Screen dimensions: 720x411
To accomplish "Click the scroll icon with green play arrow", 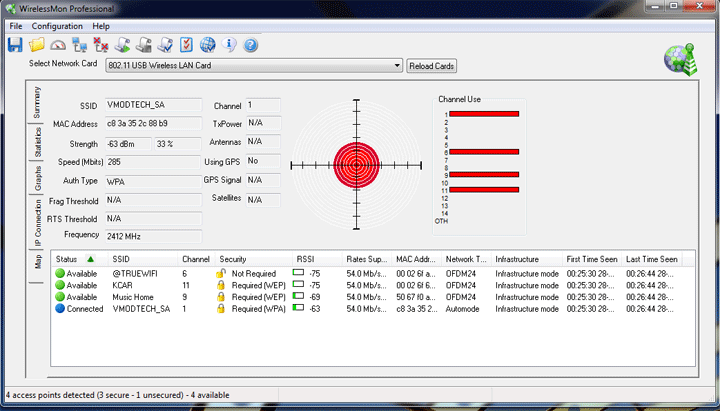I will [122, 45].
